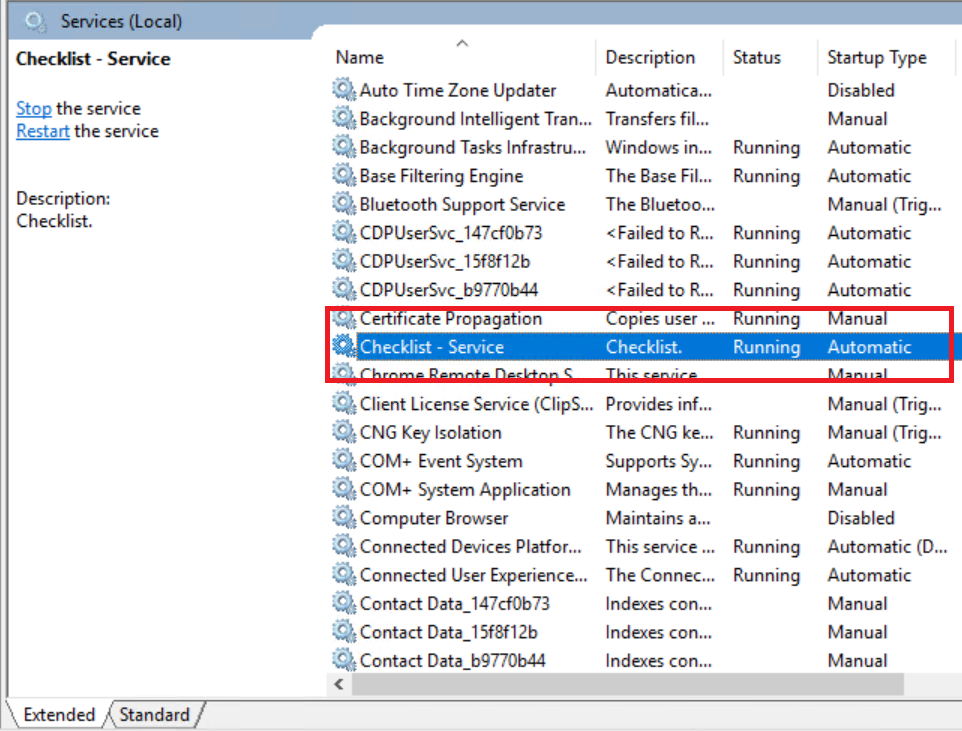Select the Contact Data_b9770b44 service name
962x731 pixels.
pos(453,661)
